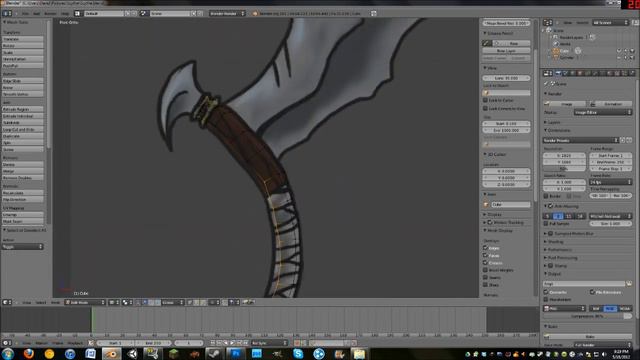
Task: Open the Render properties tab icon
Action: click(558, 73)
